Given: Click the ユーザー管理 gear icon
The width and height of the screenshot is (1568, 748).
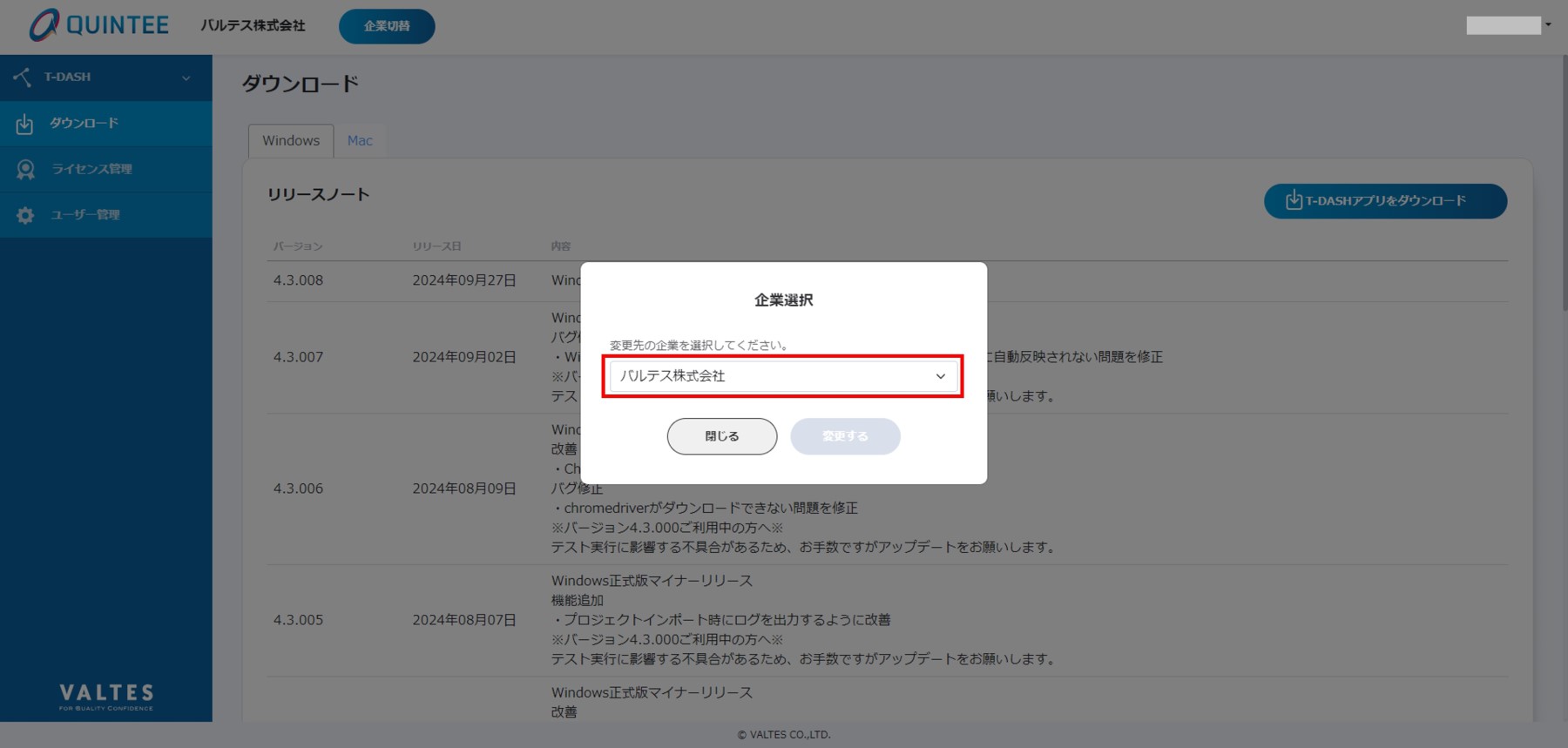Looking at the screenshot, I should [x=25, y=215].
